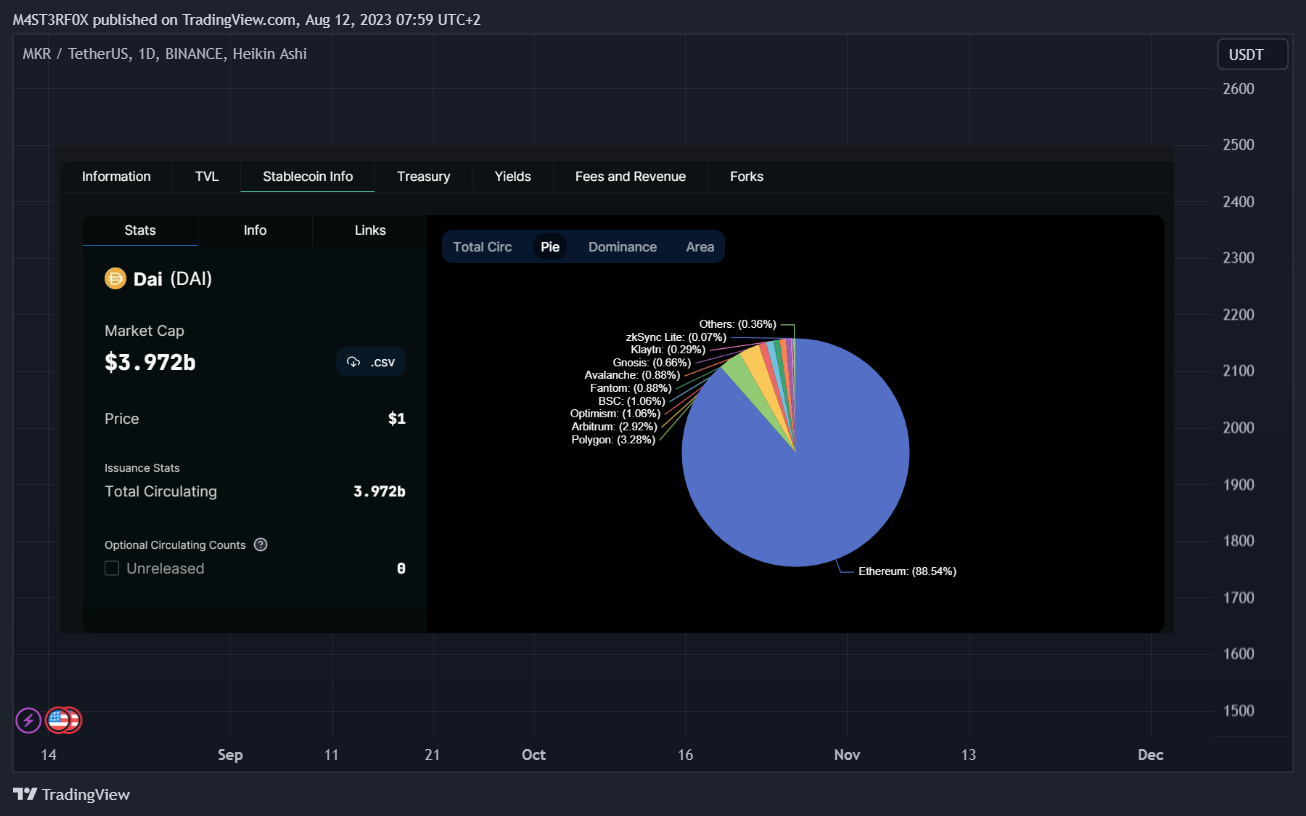1306x816 pixels.
Task: Switch to the TVL tab
Action: tap(207, 177)
